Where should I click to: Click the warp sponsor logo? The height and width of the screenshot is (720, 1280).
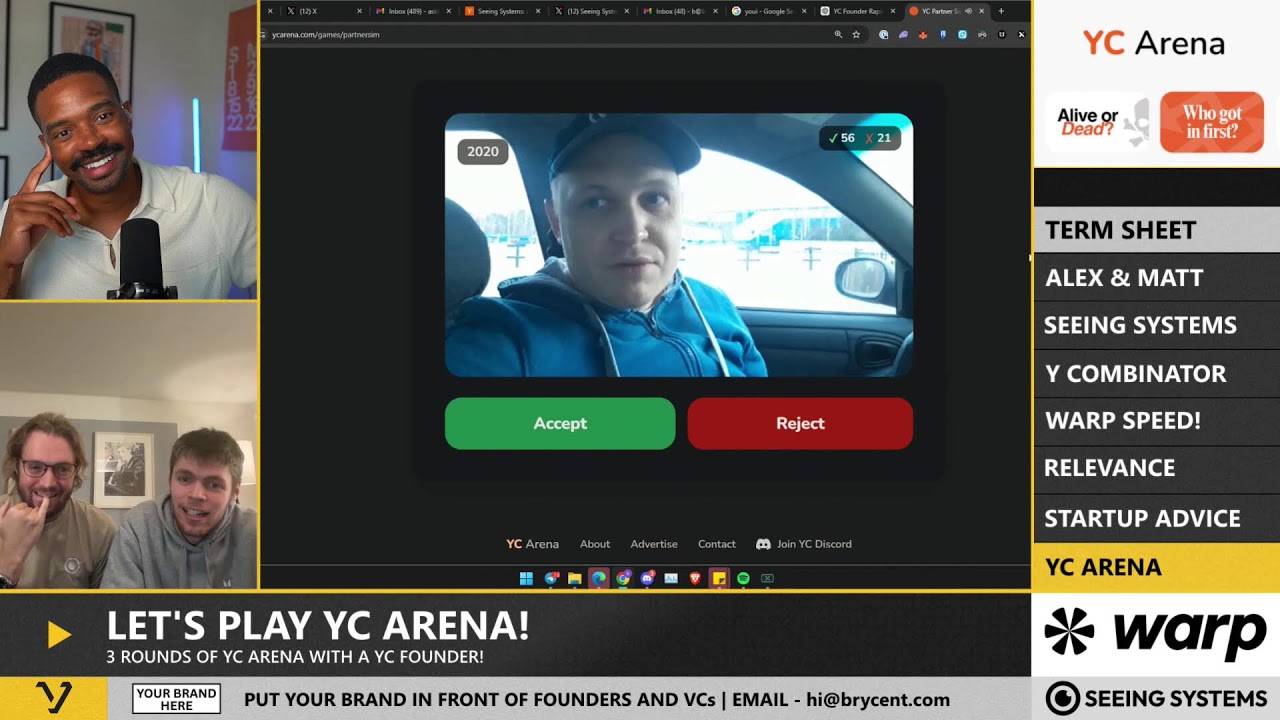[x=1156, y=634]
